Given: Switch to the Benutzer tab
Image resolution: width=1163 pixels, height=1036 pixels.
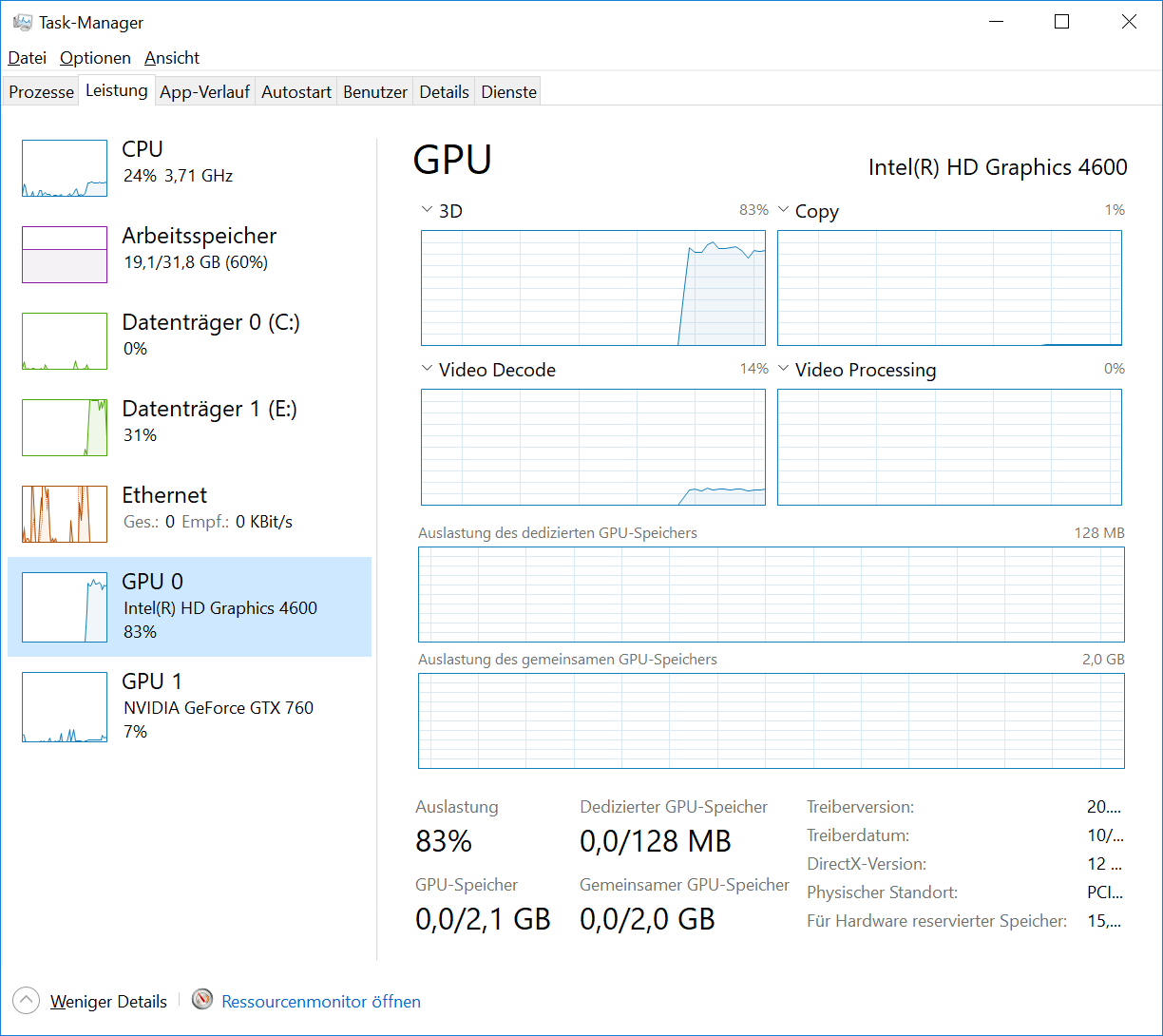Looking at the screenshot, I should pyautogui.click(x=375, y=92).
